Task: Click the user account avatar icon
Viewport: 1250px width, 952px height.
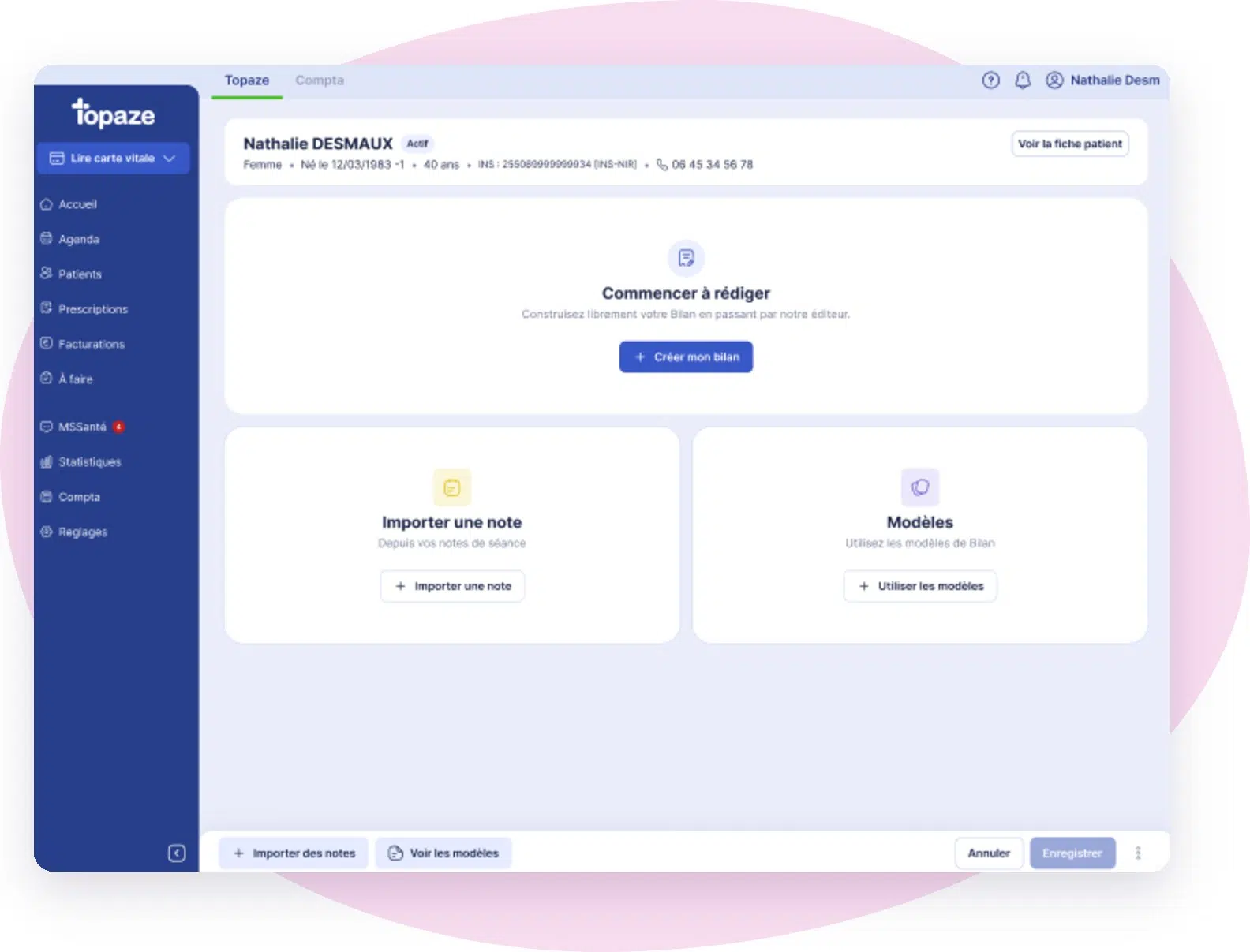Action: pyautogui.click(x=1054, y=80)
